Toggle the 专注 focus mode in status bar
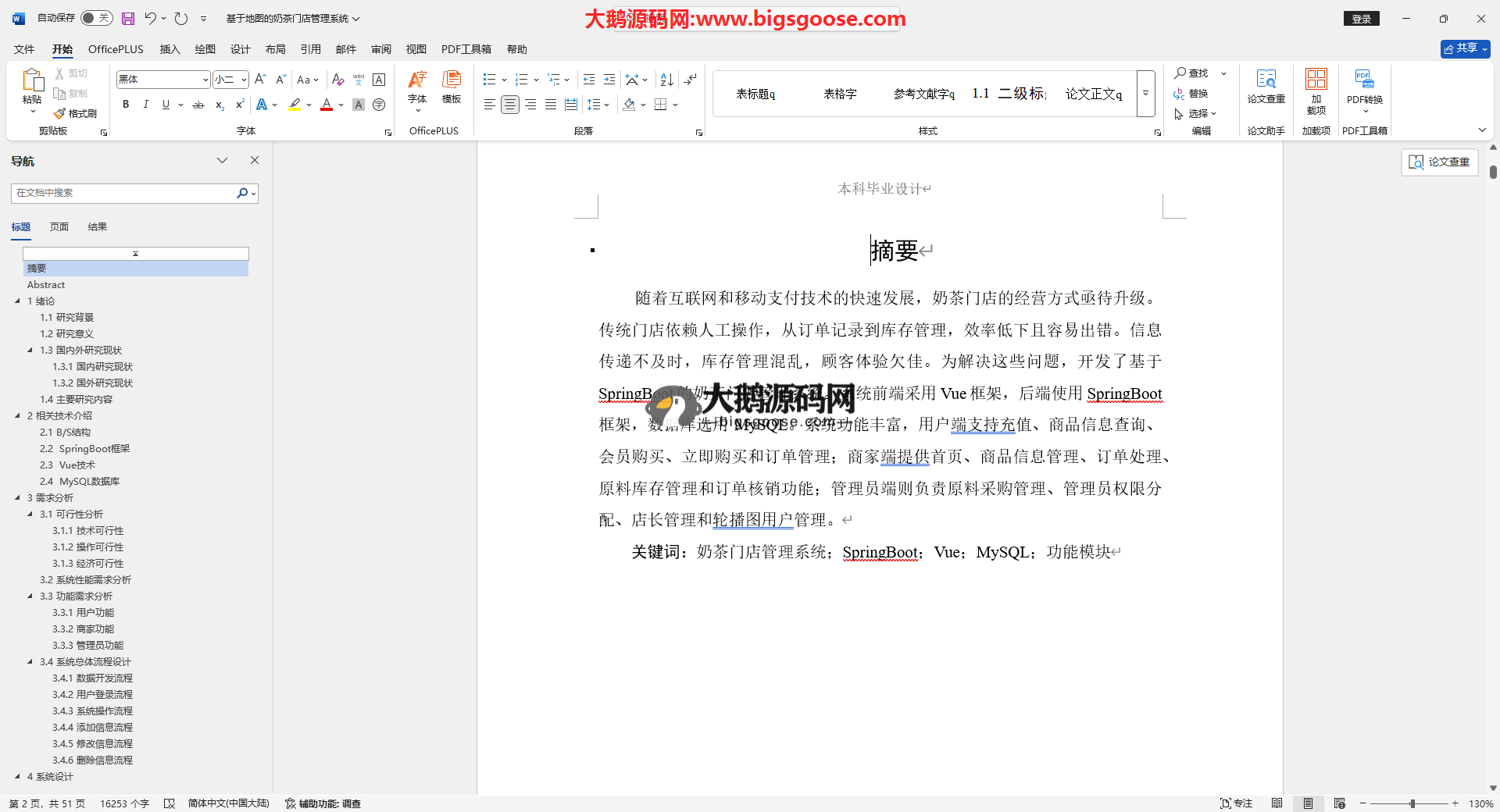Viewport: 1500px width, 812px height. [1236, 803]
